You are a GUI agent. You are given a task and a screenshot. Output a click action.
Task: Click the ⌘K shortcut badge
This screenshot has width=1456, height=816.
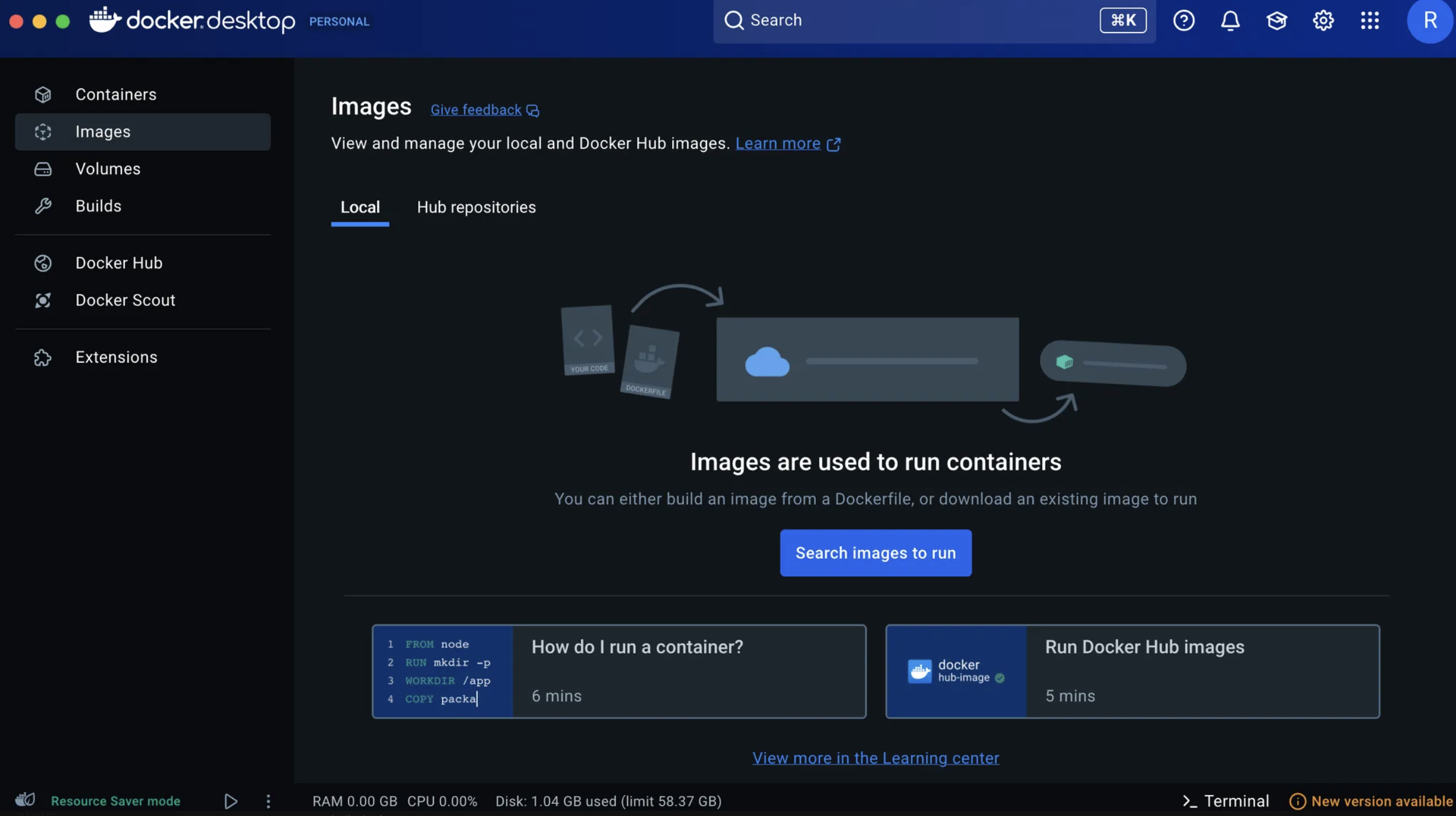(x=1123, y=20)
